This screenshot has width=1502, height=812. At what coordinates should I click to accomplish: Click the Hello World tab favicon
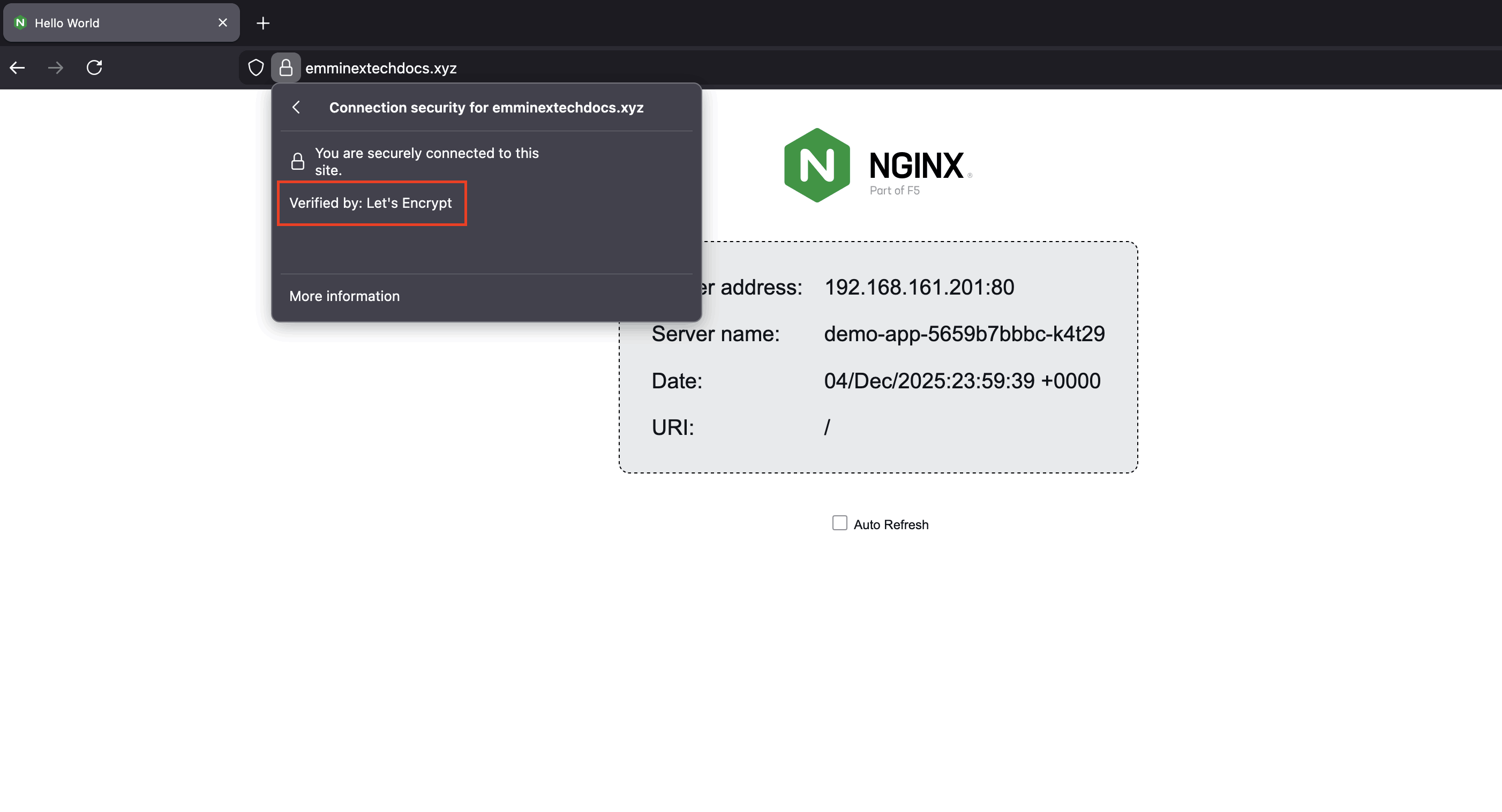[20, 22]
